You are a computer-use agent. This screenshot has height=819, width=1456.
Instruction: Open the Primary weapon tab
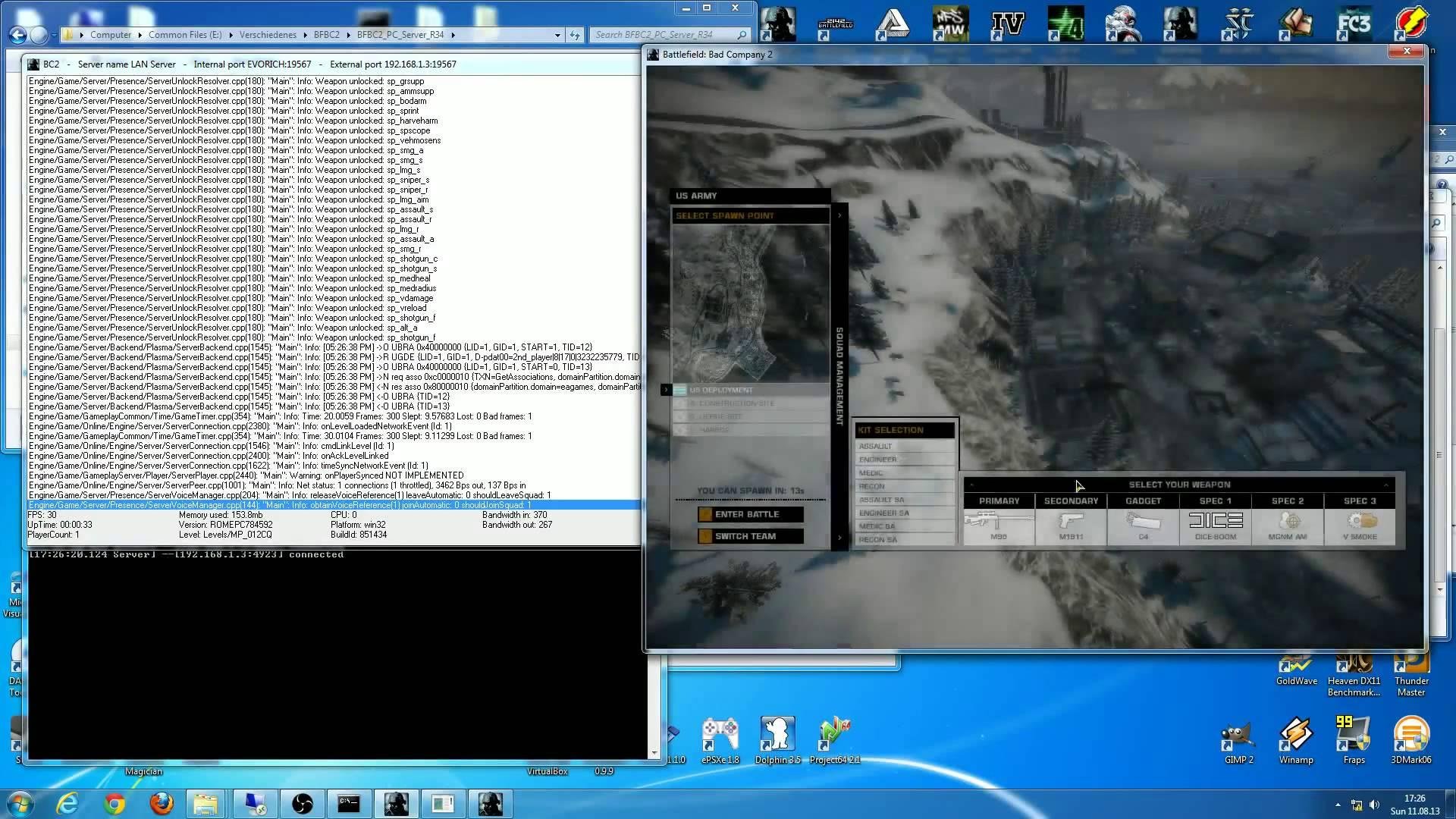click(x=999, y=501)
